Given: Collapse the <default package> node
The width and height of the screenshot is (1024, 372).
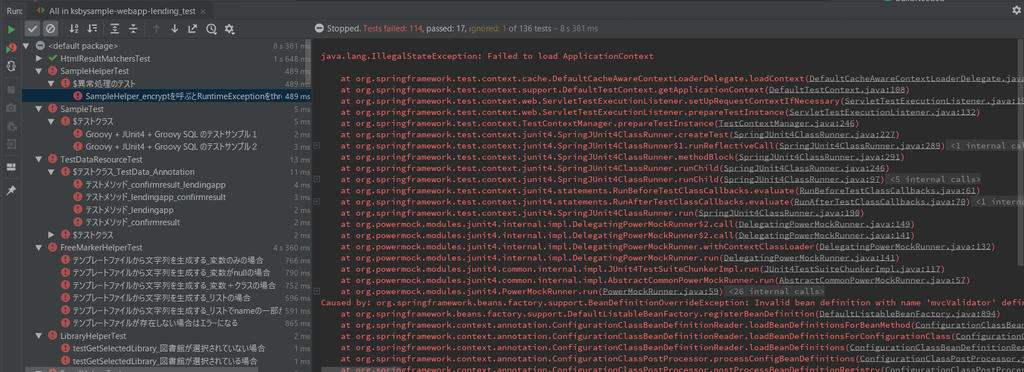Looking at the screenshot, I should [27, 46].
